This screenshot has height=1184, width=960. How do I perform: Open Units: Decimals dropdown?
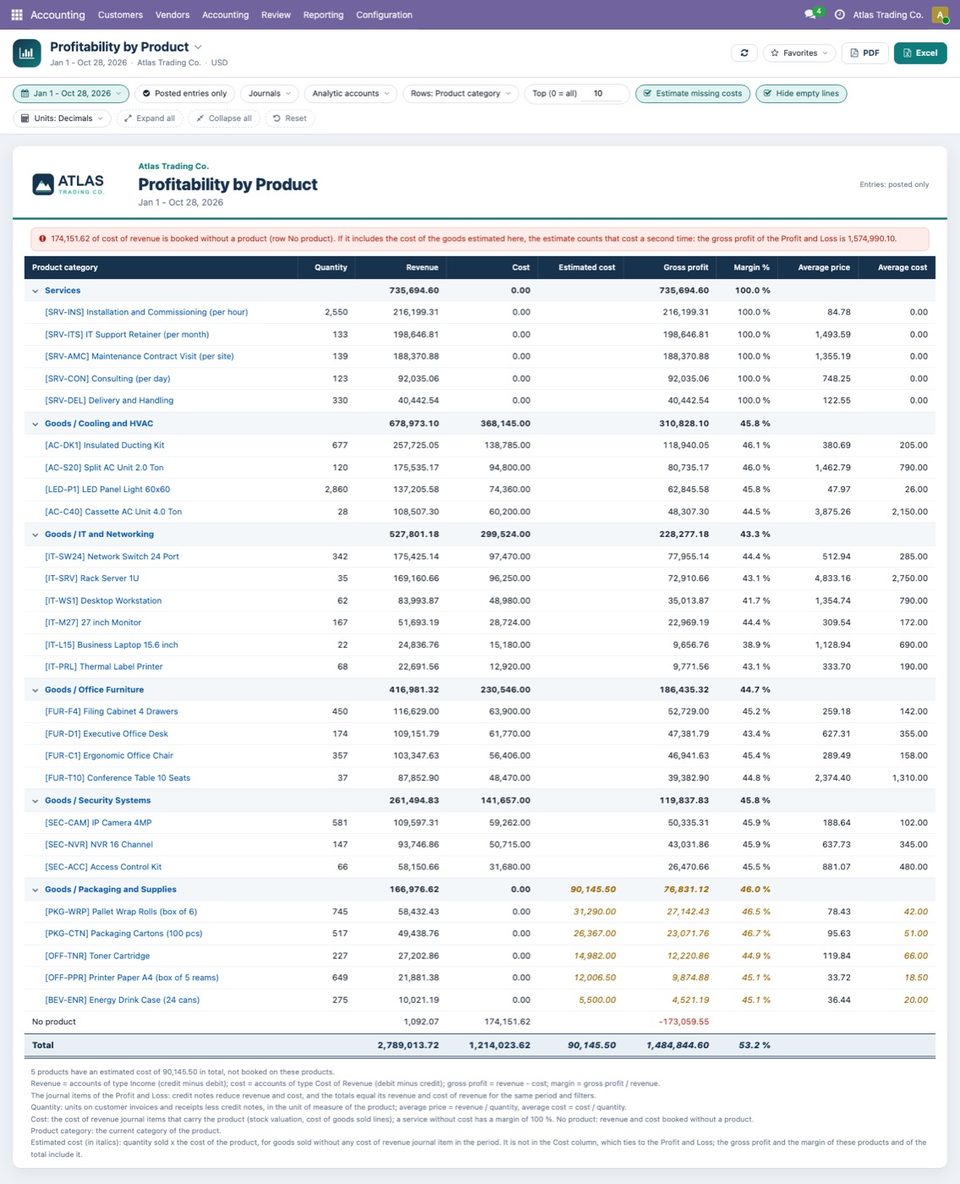coord(62,119)
